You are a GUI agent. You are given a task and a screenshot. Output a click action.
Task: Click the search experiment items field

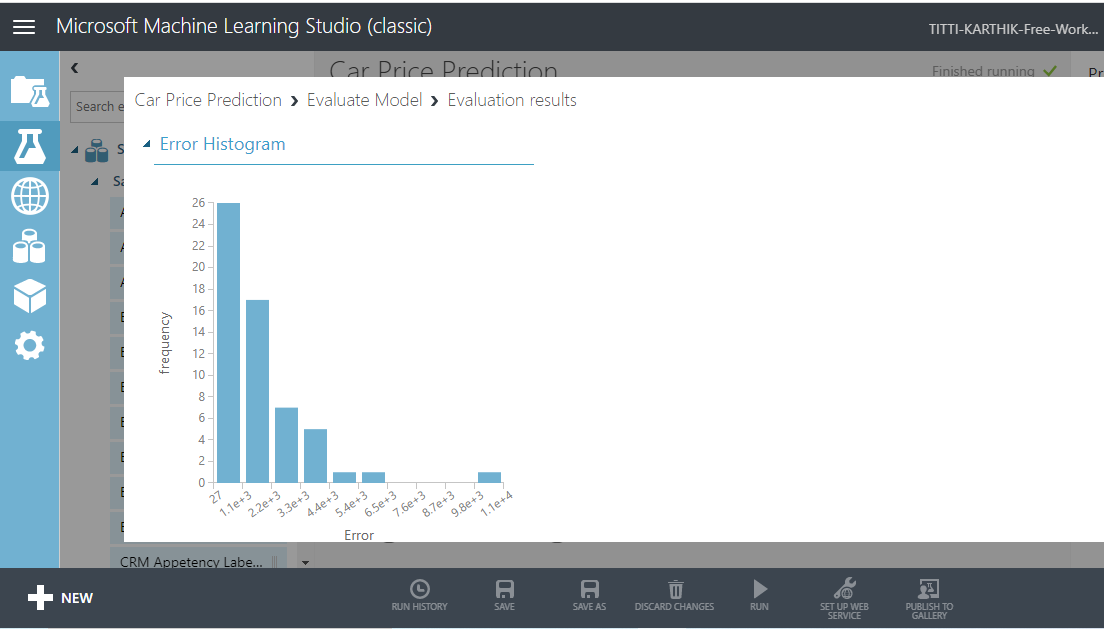pos(97,106)
